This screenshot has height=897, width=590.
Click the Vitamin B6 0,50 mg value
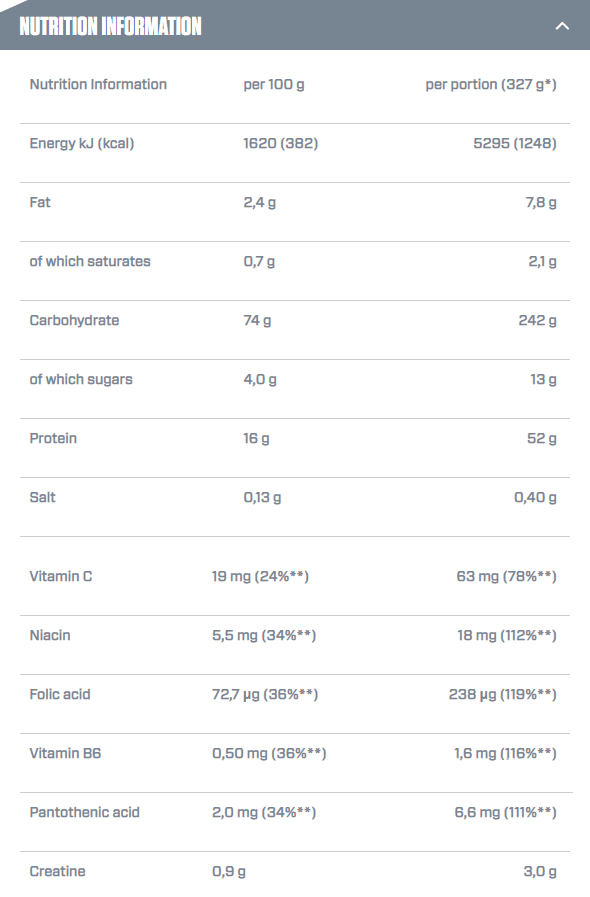tap(269, 753)
